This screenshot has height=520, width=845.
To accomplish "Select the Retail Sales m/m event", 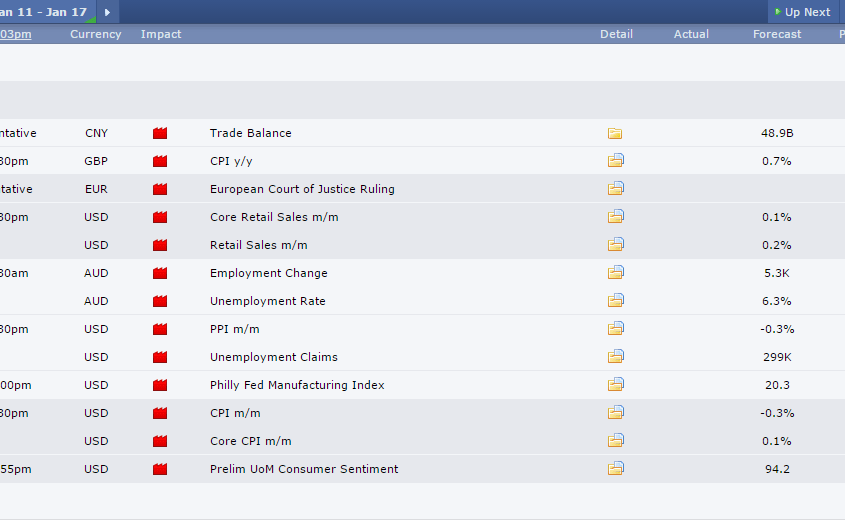I will click(x=258, y=245).
